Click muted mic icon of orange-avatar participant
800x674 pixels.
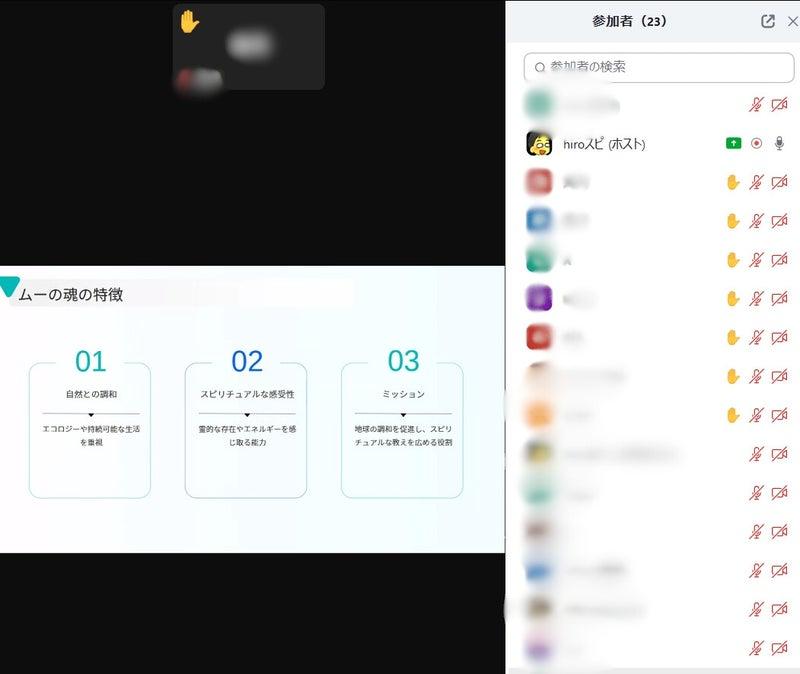click(x=757, y=415)
